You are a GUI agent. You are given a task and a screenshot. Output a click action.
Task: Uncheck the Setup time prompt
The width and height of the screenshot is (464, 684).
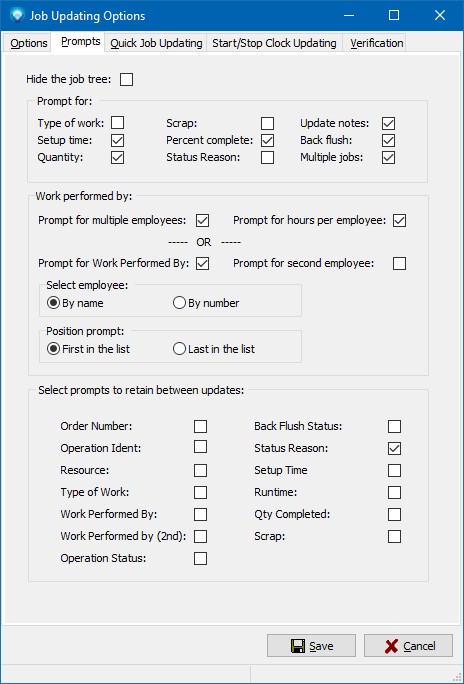click(117, 140)
